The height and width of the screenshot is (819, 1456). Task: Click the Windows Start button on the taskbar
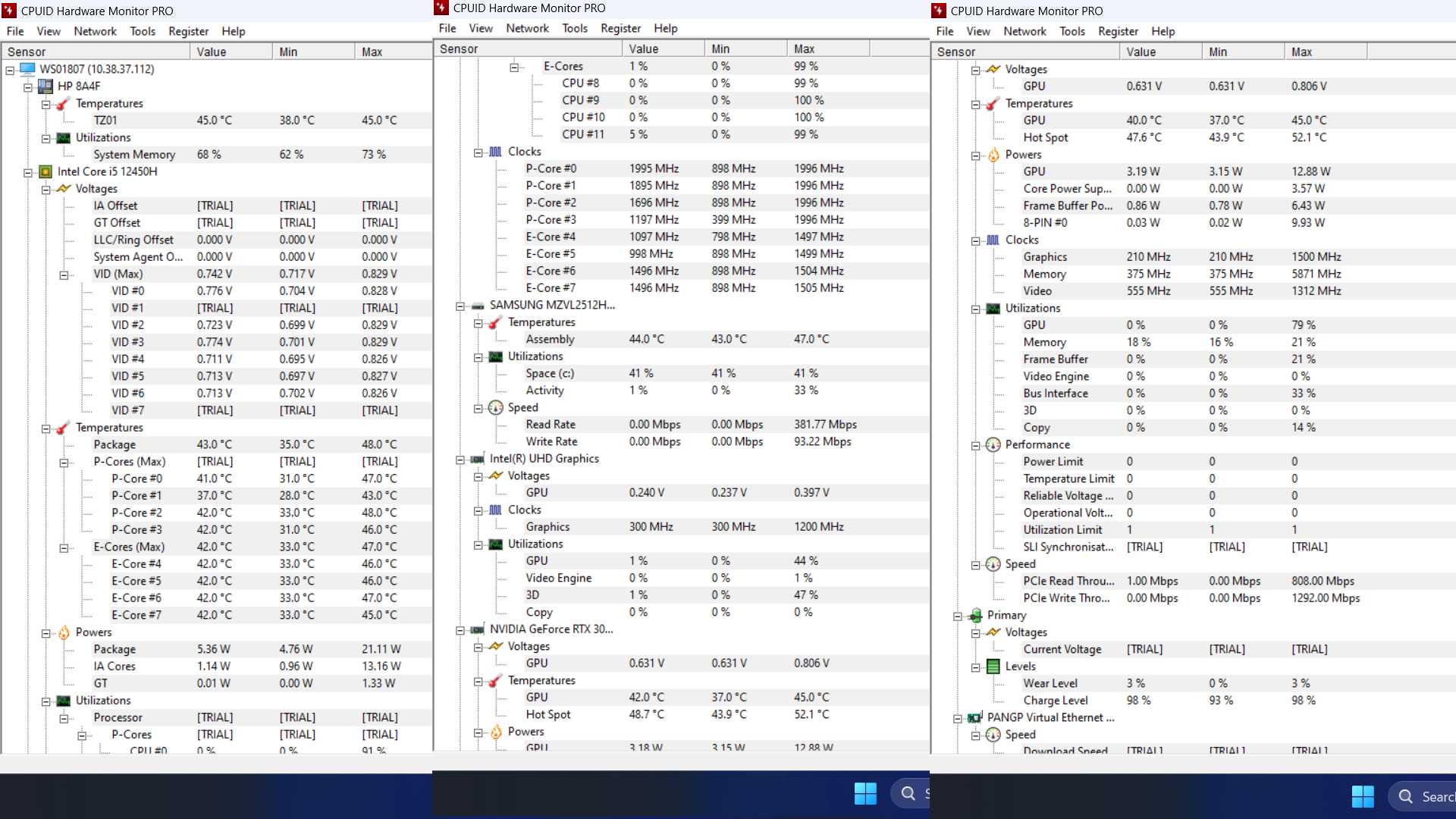tap(865, 793)
